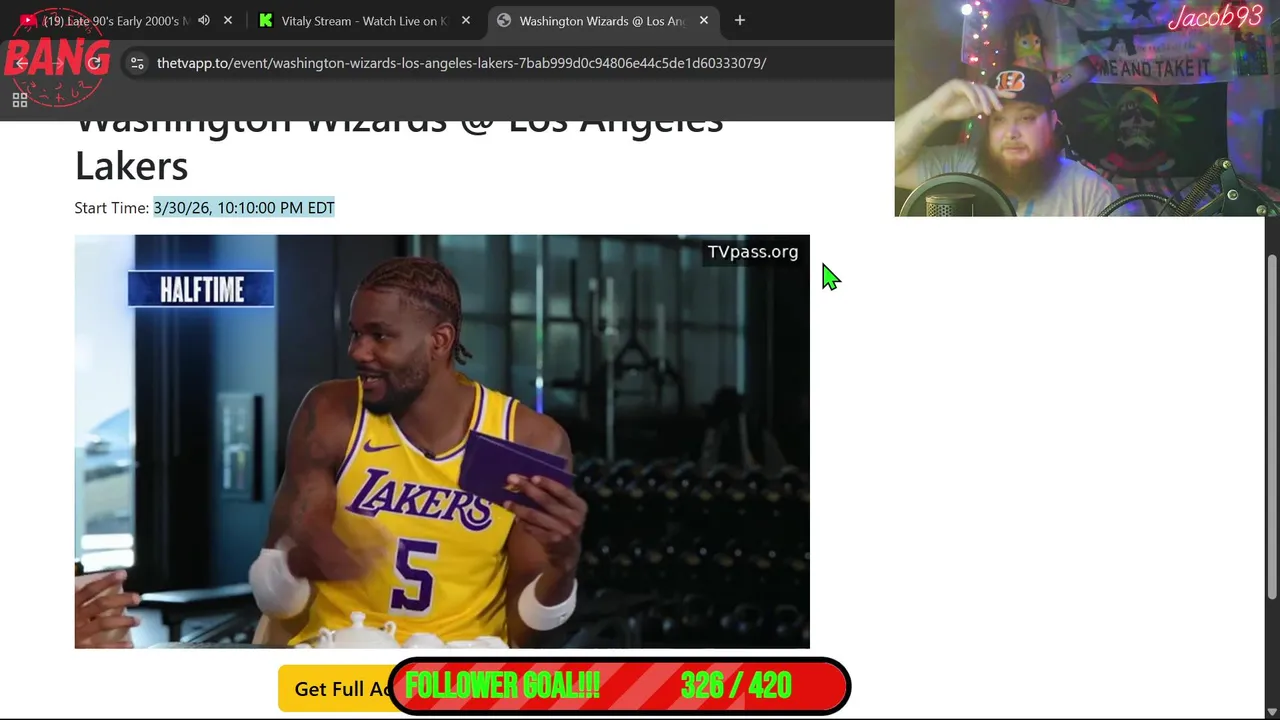Mute the YouTube tab audio icon
The width and height of the screenshot is (1280, 720).
click(x=204, y=20)
